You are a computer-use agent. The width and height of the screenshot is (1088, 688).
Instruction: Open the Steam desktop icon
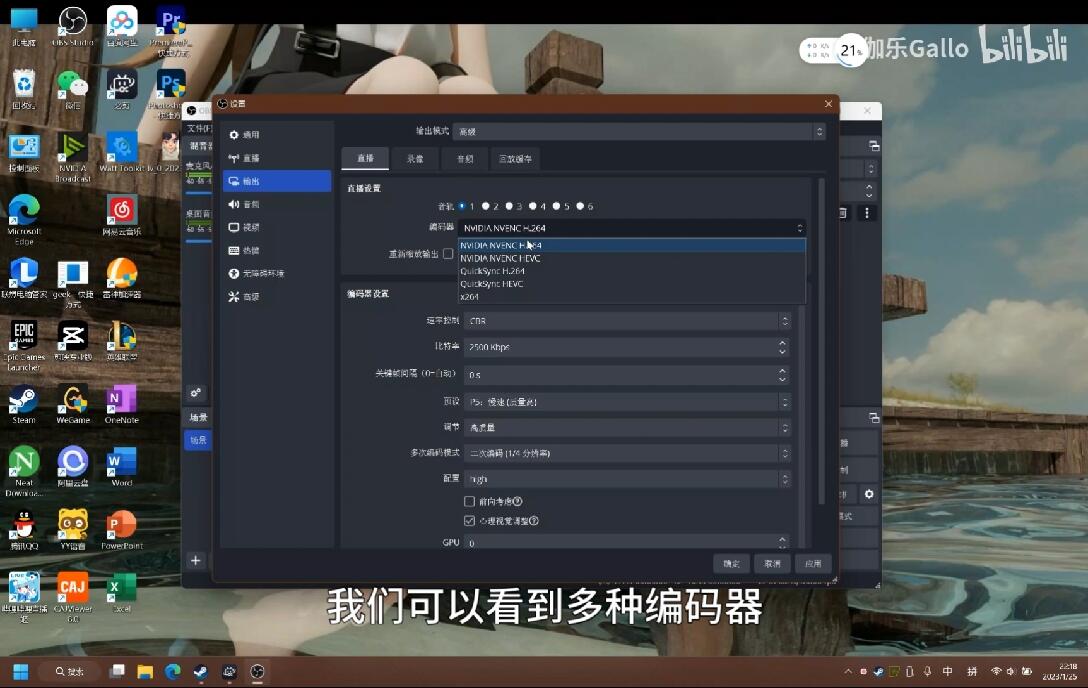[24, 404]
